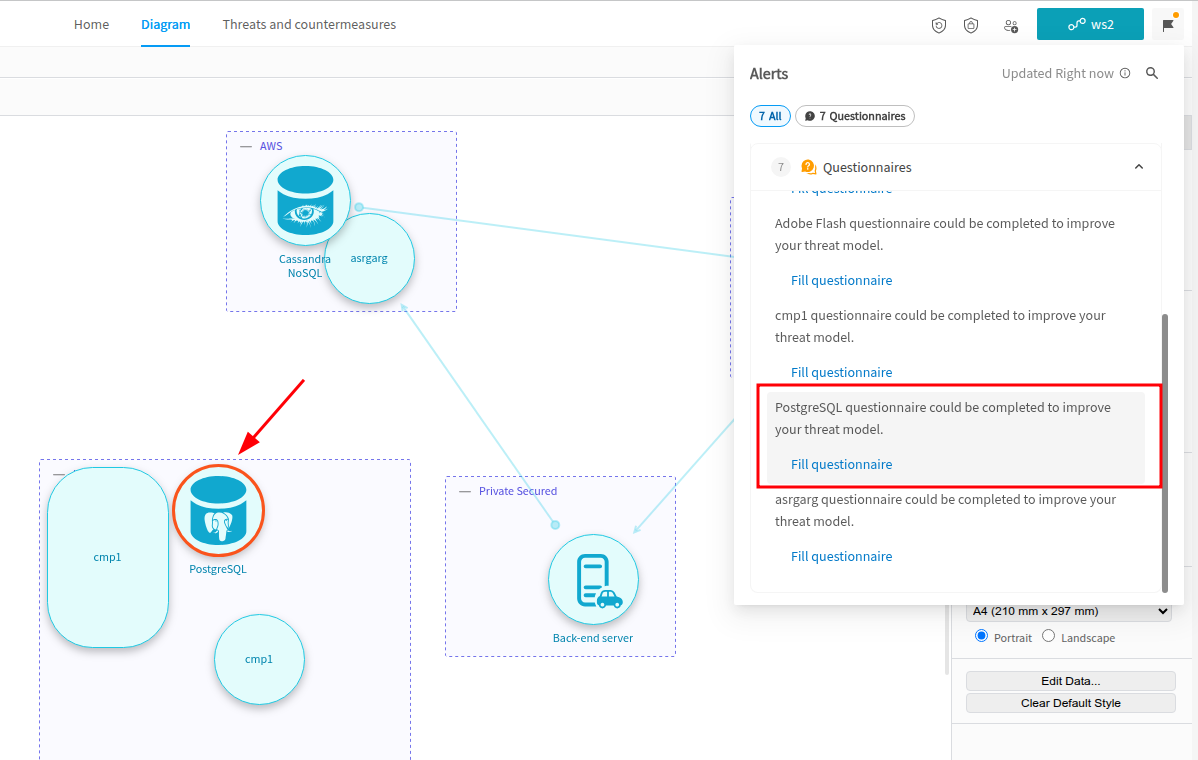This screenshot has width=1198, height=760.
Task: Click the Questionnaires count badge 7
Action: point(781,167)
